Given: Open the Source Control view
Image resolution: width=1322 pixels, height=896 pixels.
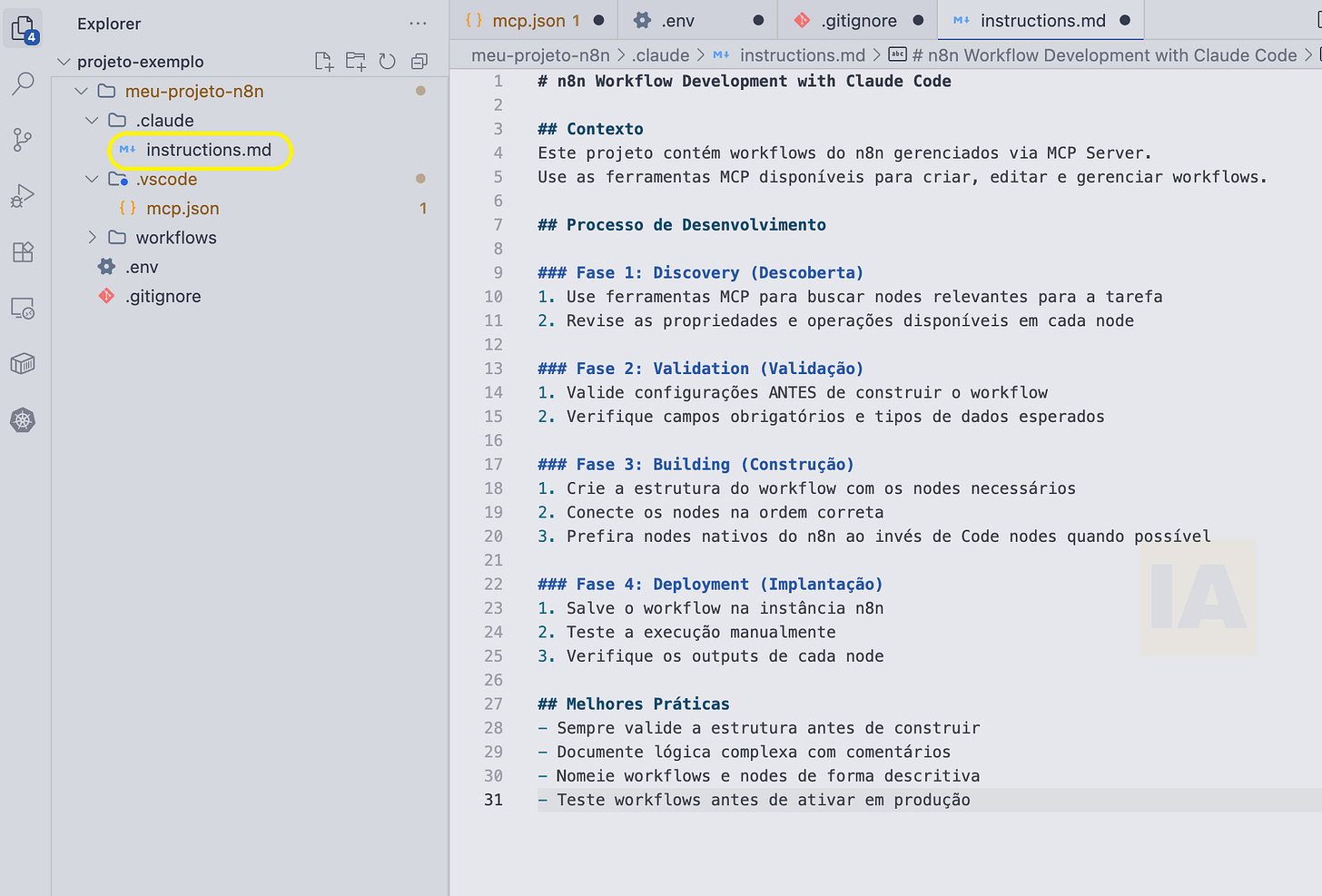Looking at the screenshot, I should click(x=25, y=140).
